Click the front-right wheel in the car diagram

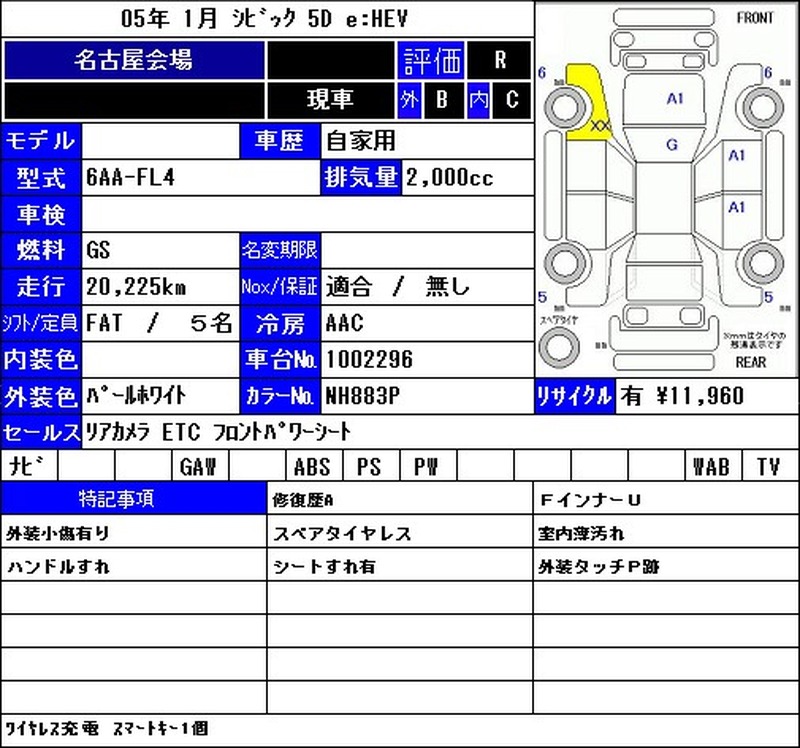pos(762,108)
